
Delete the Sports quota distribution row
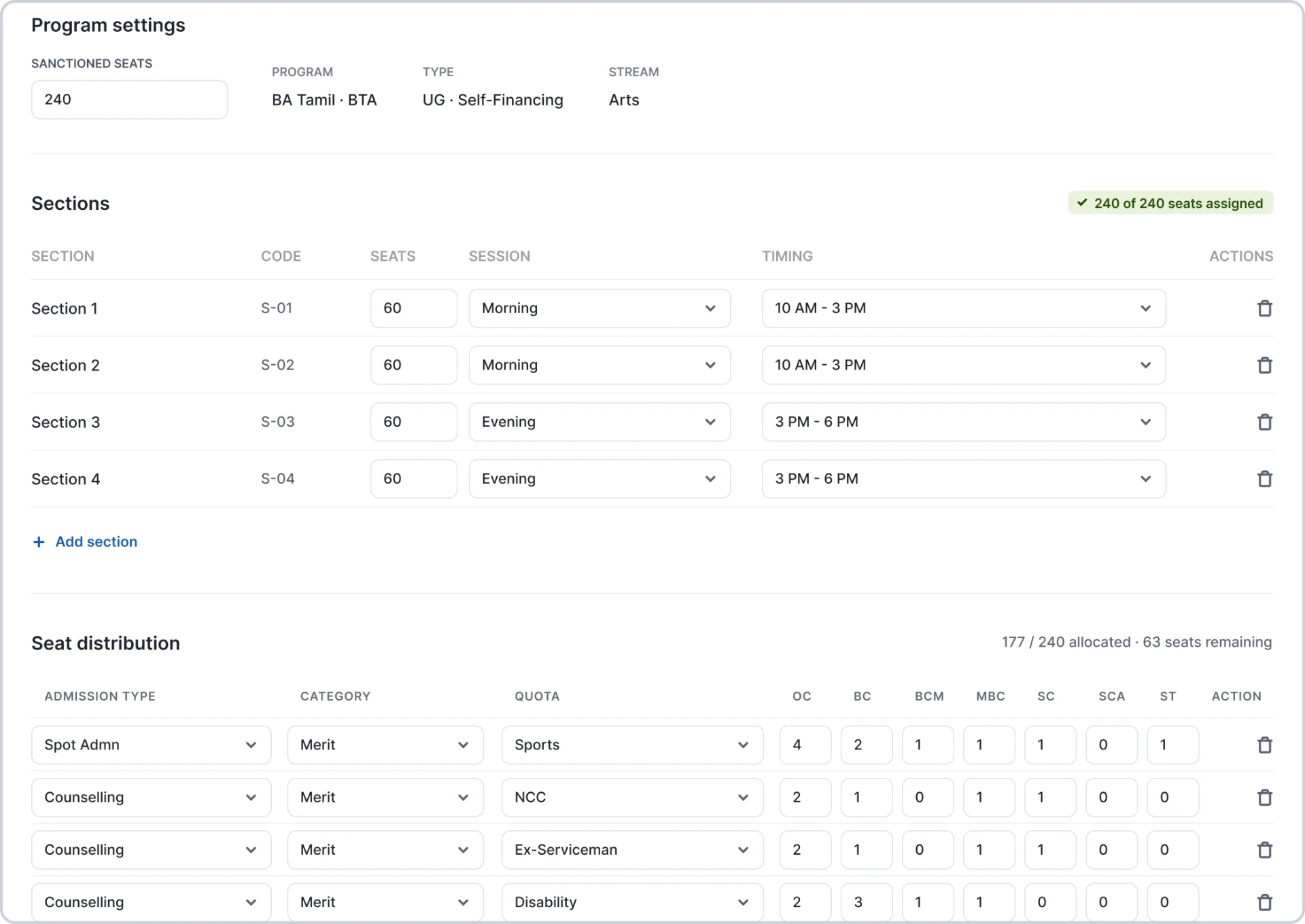point(1264,745)
